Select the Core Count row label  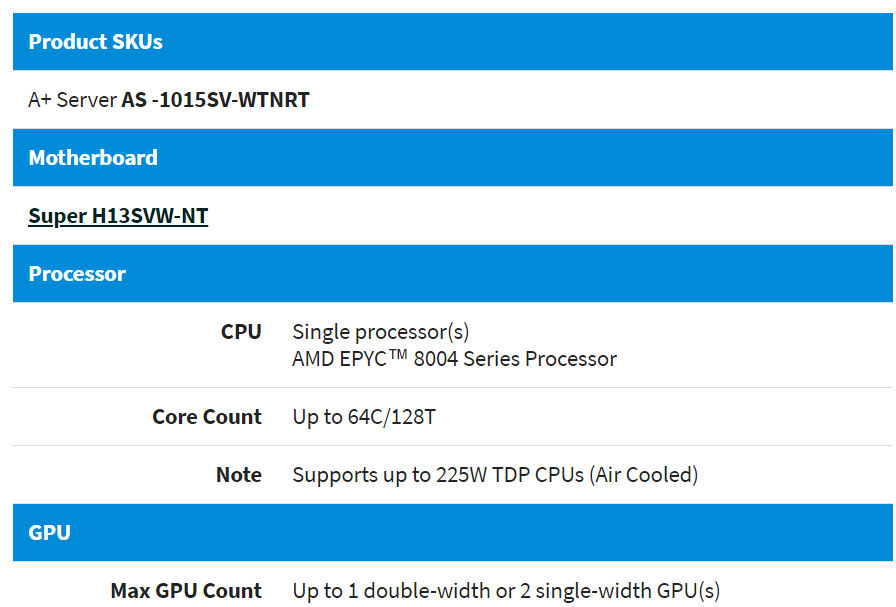pos(207,417)
